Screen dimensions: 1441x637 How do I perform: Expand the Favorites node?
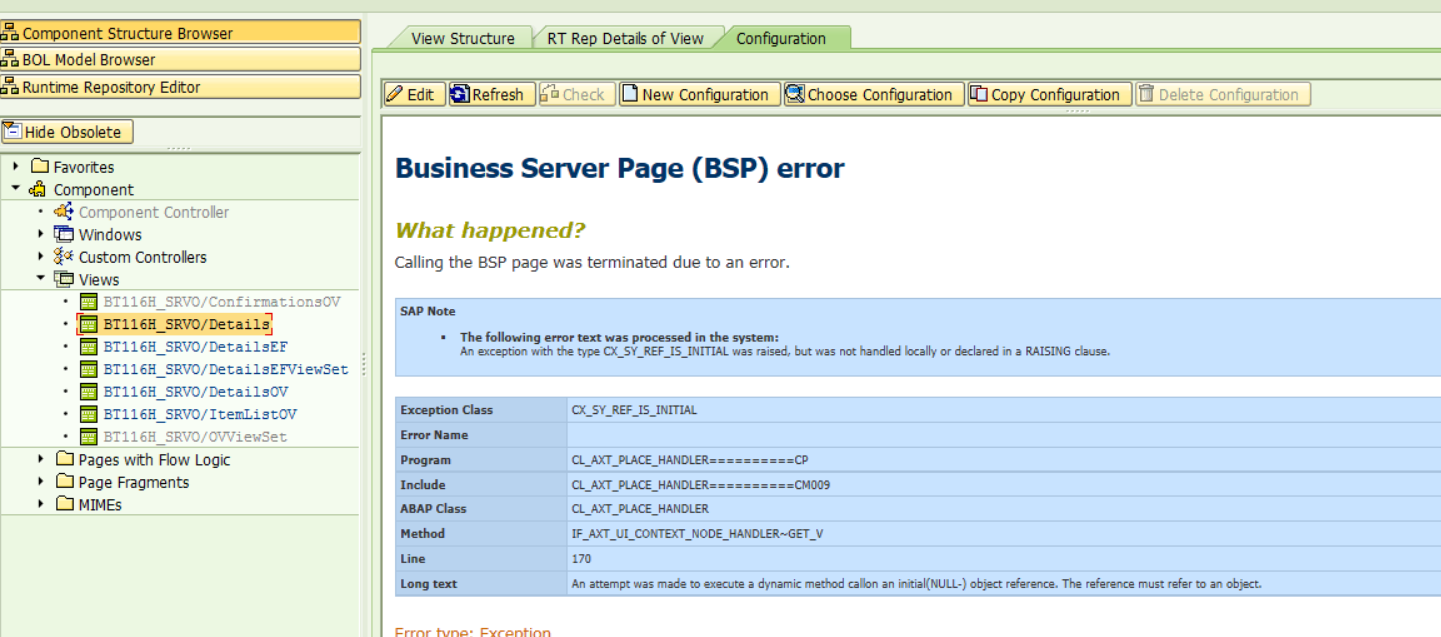click(x=16, y=166)
